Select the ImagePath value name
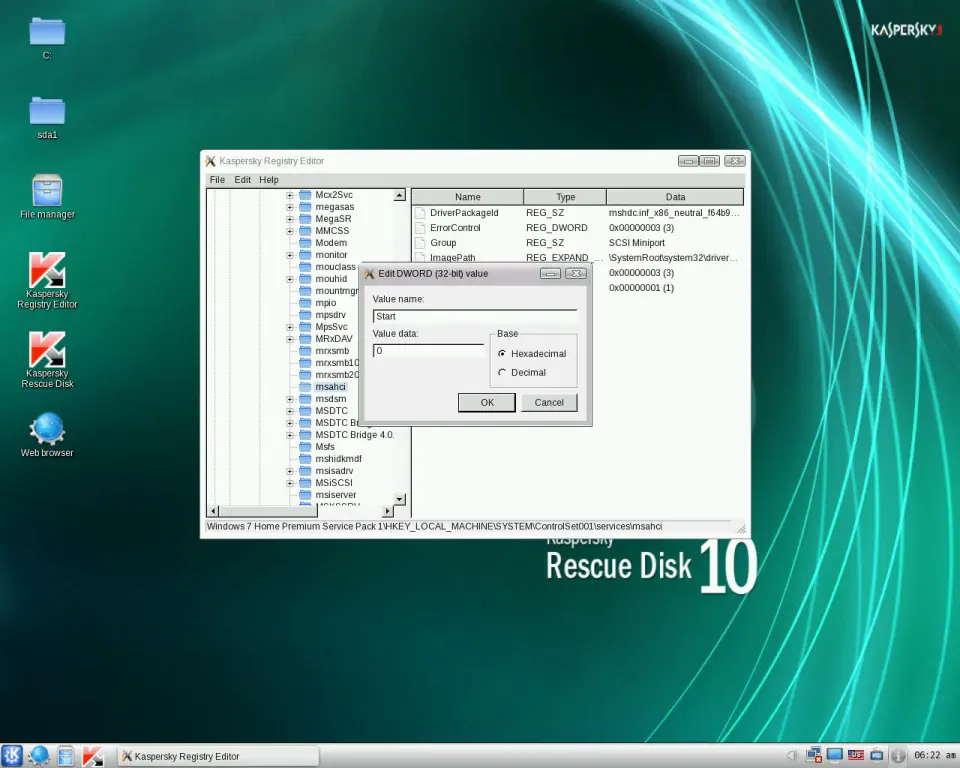960x768 pixels. click(452, 258)
